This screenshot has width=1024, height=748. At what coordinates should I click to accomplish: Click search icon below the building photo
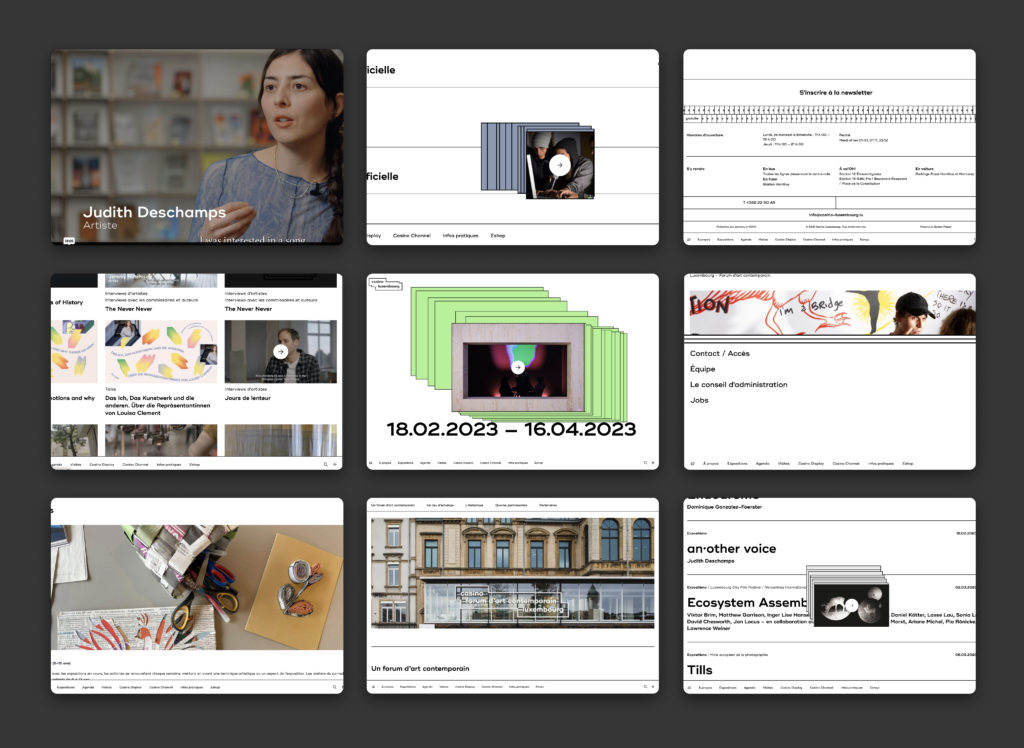coord(645,687)
